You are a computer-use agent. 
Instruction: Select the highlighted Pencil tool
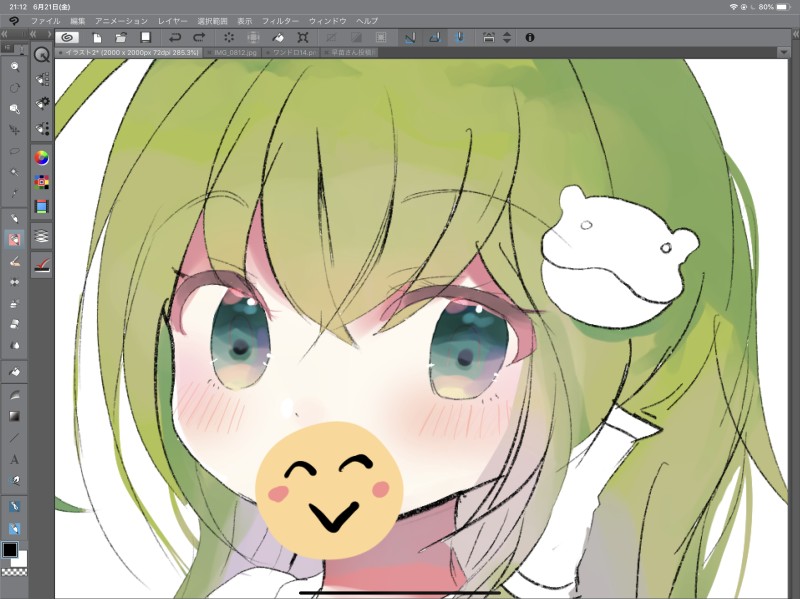click(15, 240)
